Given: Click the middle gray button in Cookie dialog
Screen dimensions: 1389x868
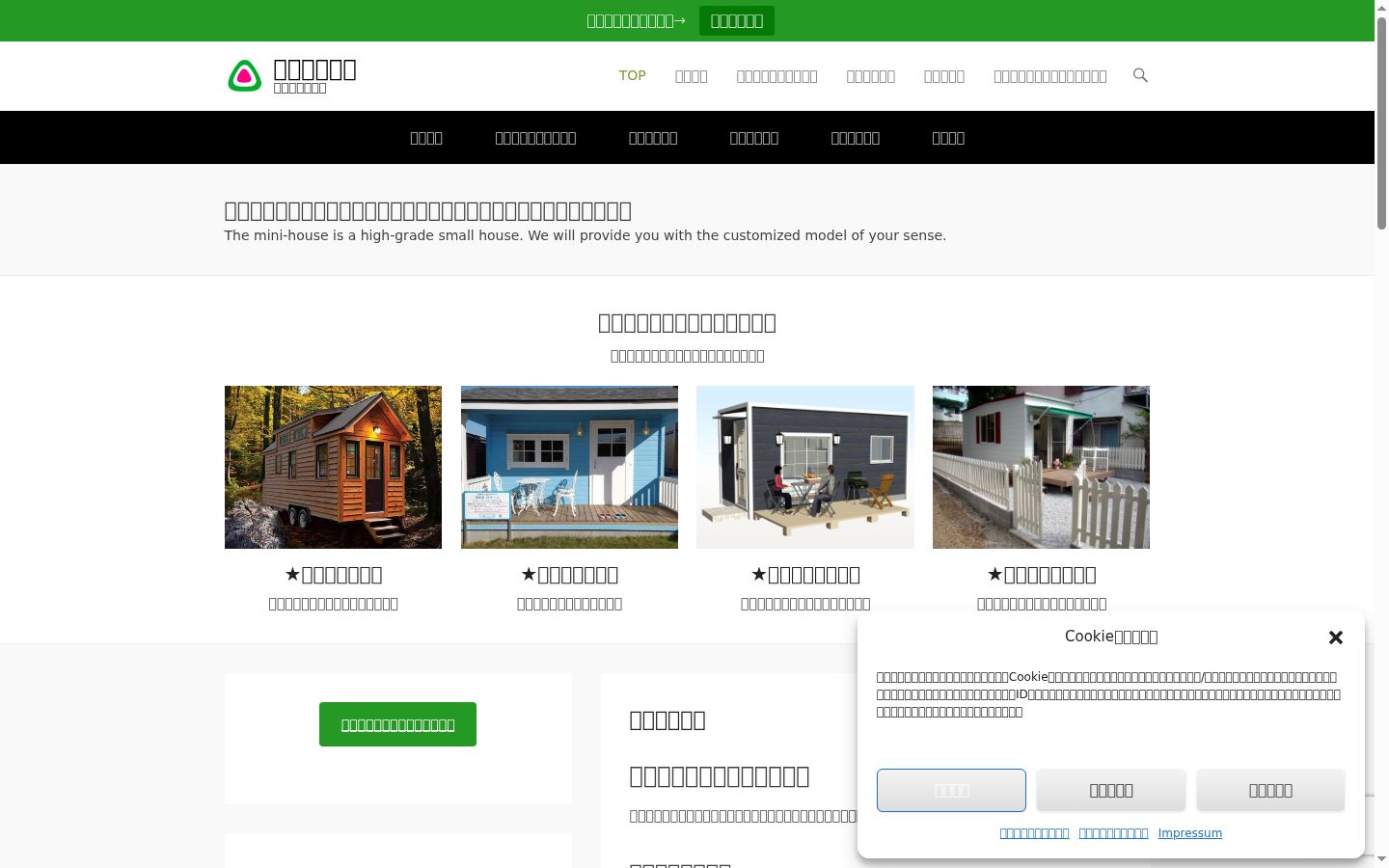Looking at the screenshot, I should 1111,791.
